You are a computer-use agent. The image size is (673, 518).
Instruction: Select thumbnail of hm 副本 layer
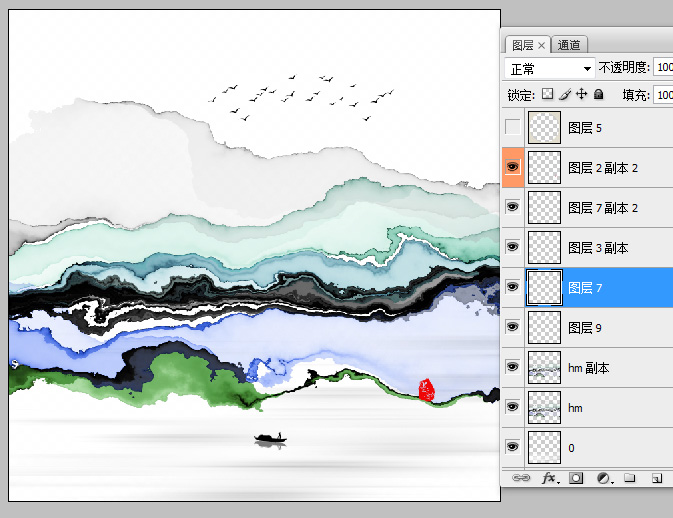coord(544,367)
